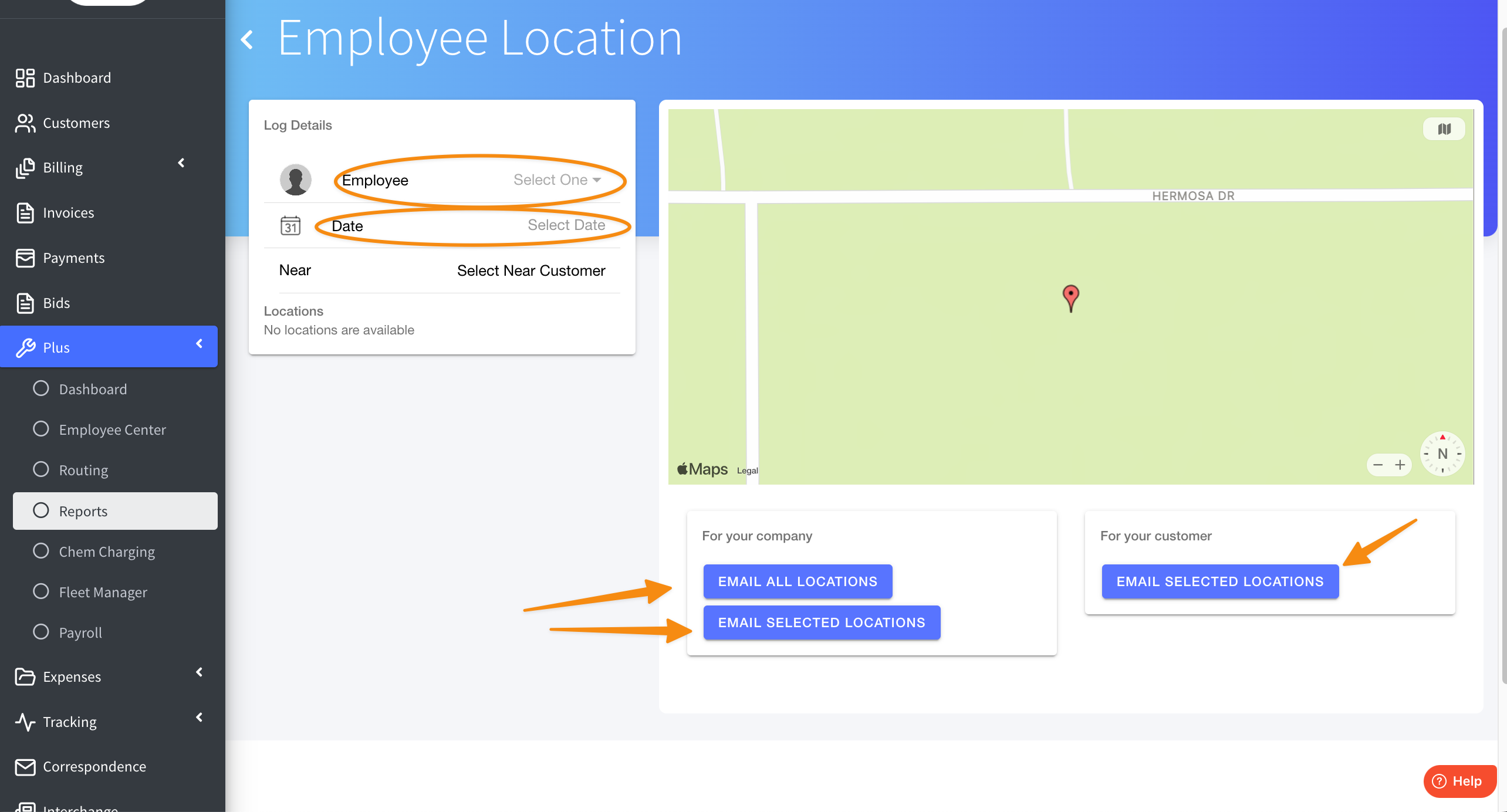1507x812 pixels.
Task: Click the Select Date field
Action: pos(566,225)
